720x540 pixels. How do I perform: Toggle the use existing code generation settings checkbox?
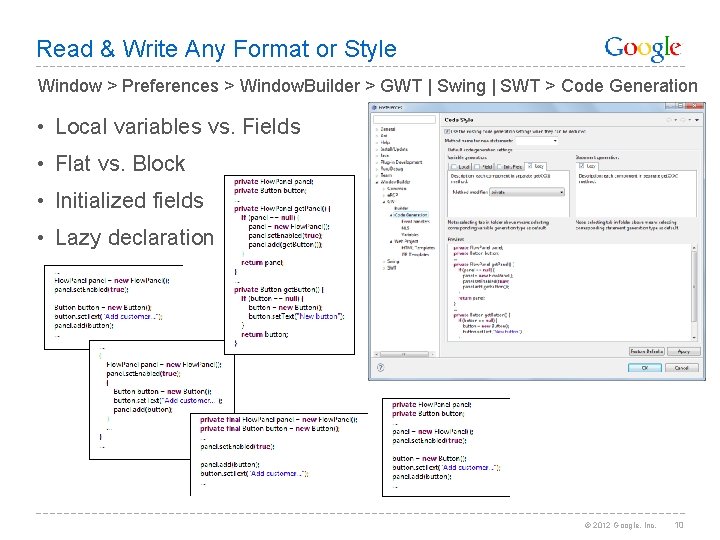click(x=446, y=131)
